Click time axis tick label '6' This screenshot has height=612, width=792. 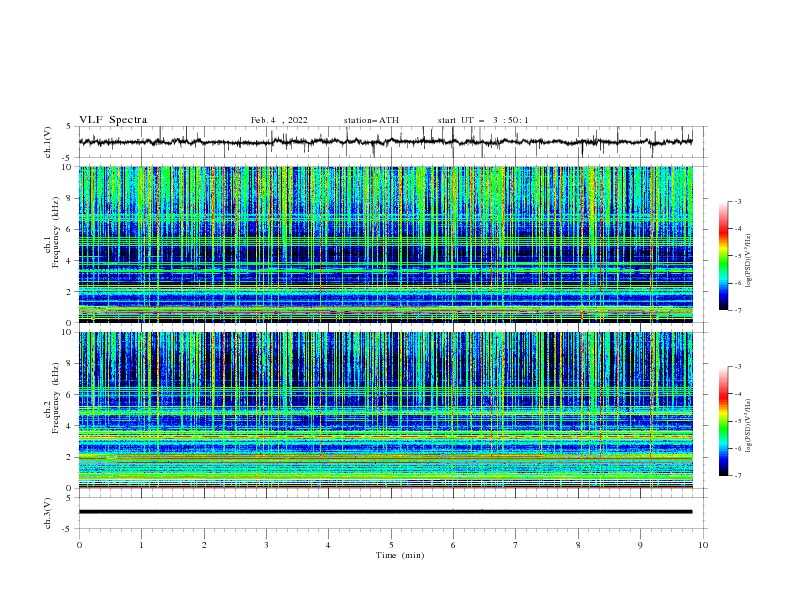click(x=453, y=545)
